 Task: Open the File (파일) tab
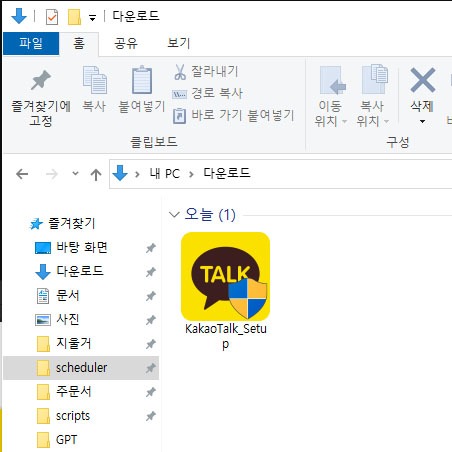coord(31,43)
